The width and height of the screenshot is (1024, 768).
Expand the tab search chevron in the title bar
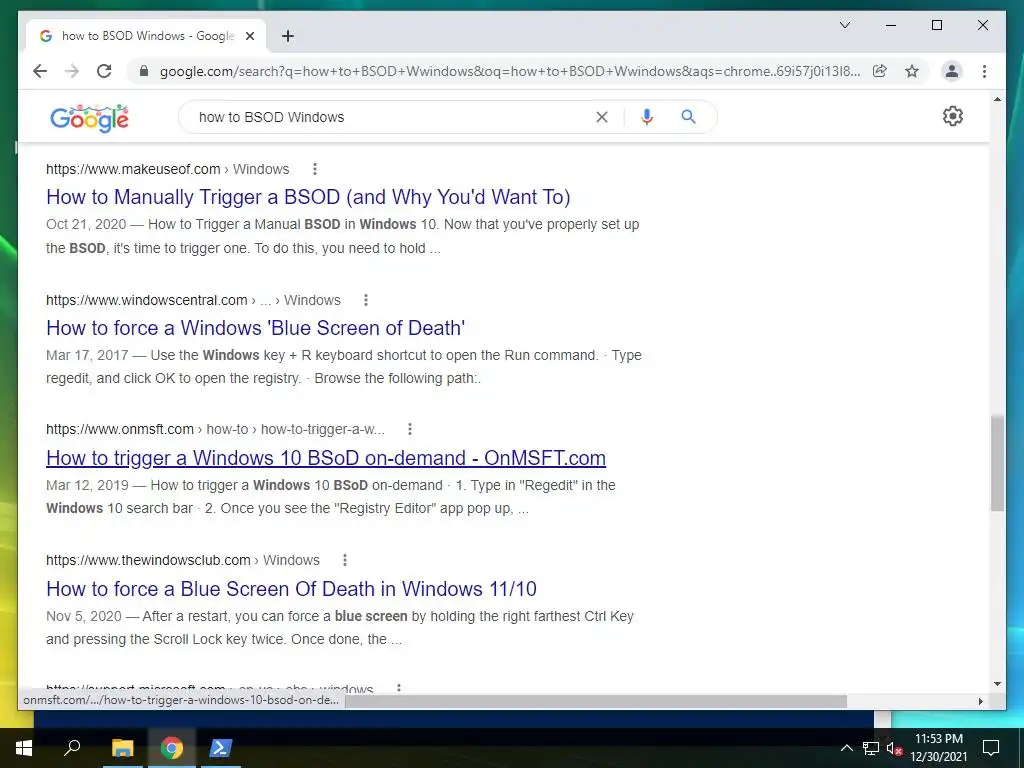pyautogui.click(x=844, y=25)
